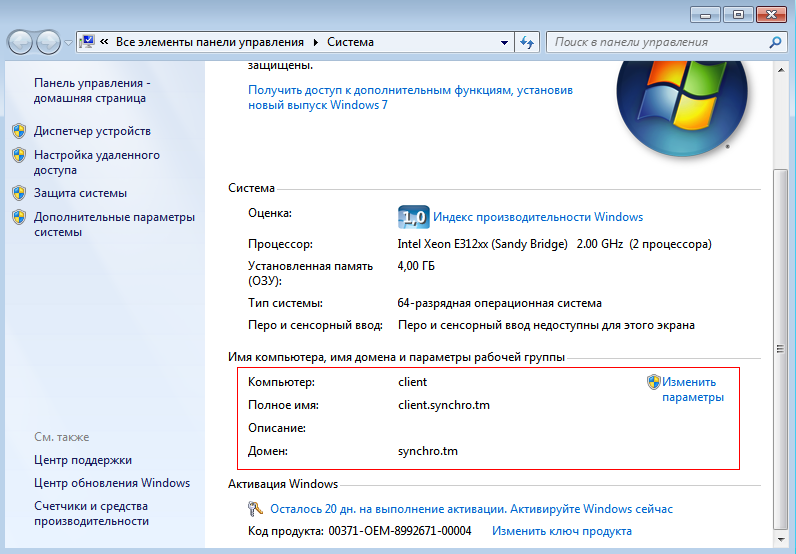Click shield icon next to 'Изменить параметры'
The image size is (796, 554).
point(654,382)
